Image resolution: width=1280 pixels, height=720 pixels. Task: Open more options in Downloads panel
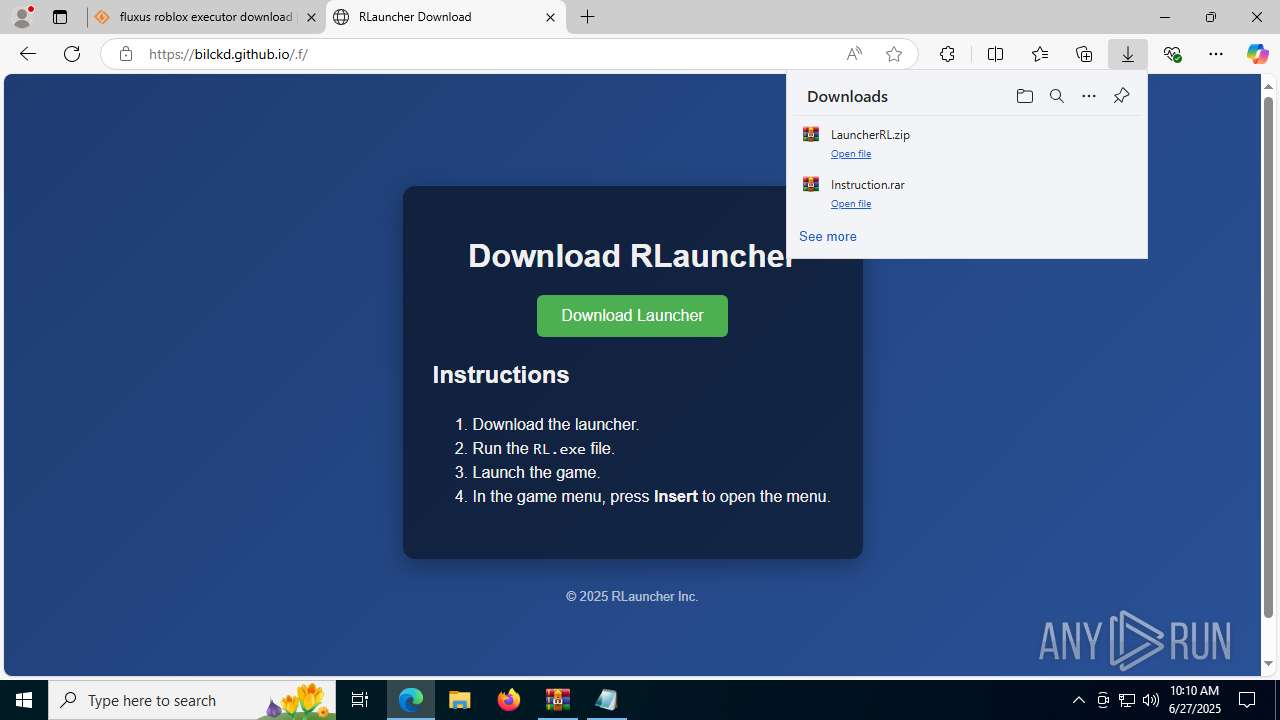click(x=1089, y=96)
